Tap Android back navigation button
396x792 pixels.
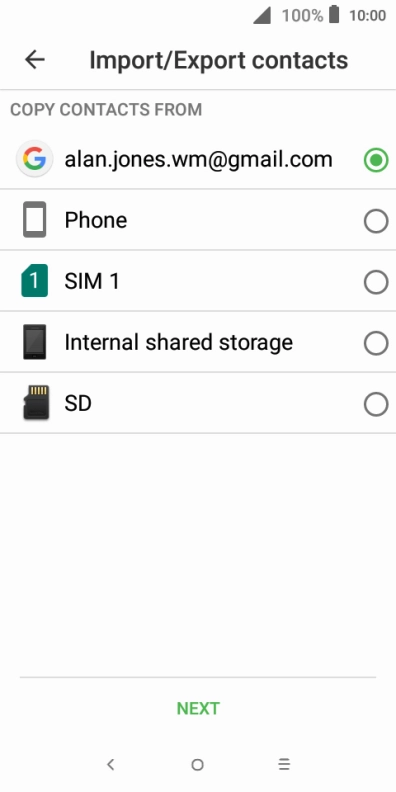(x=111, y=764)
